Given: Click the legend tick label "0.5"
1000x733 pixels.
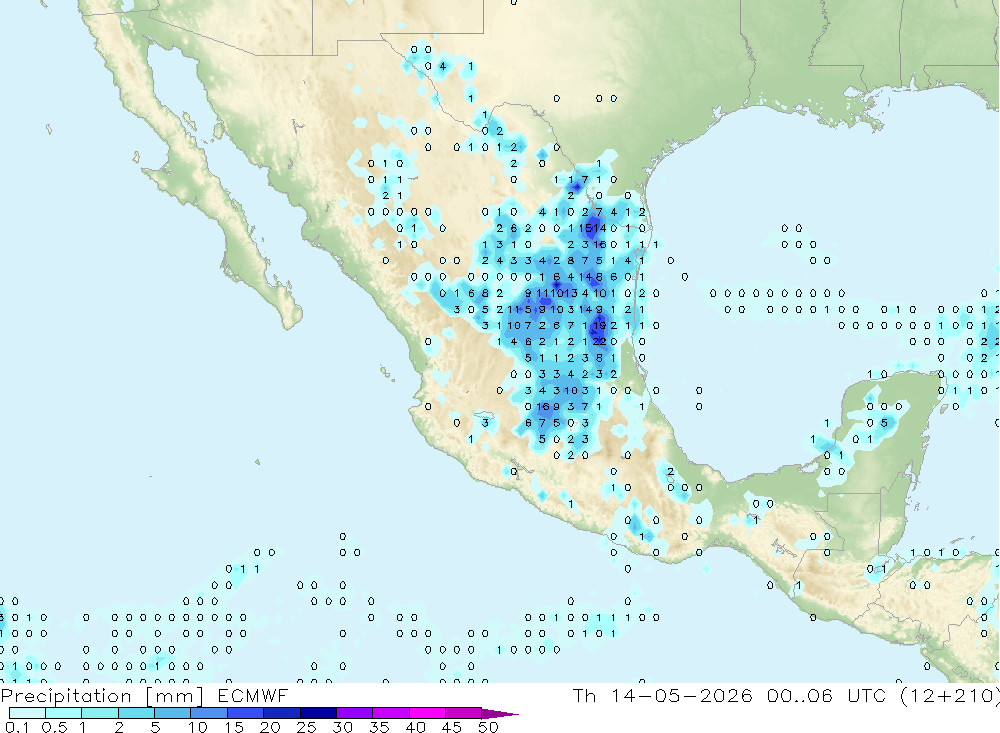Looking at the screenshot, I should point(54,727).
